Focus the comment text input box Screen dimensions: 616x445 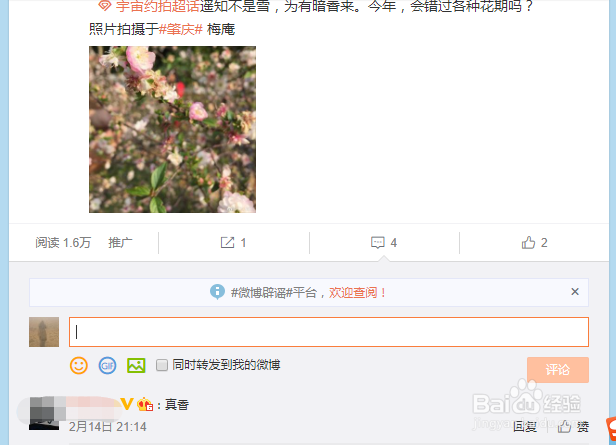point(329,332)
